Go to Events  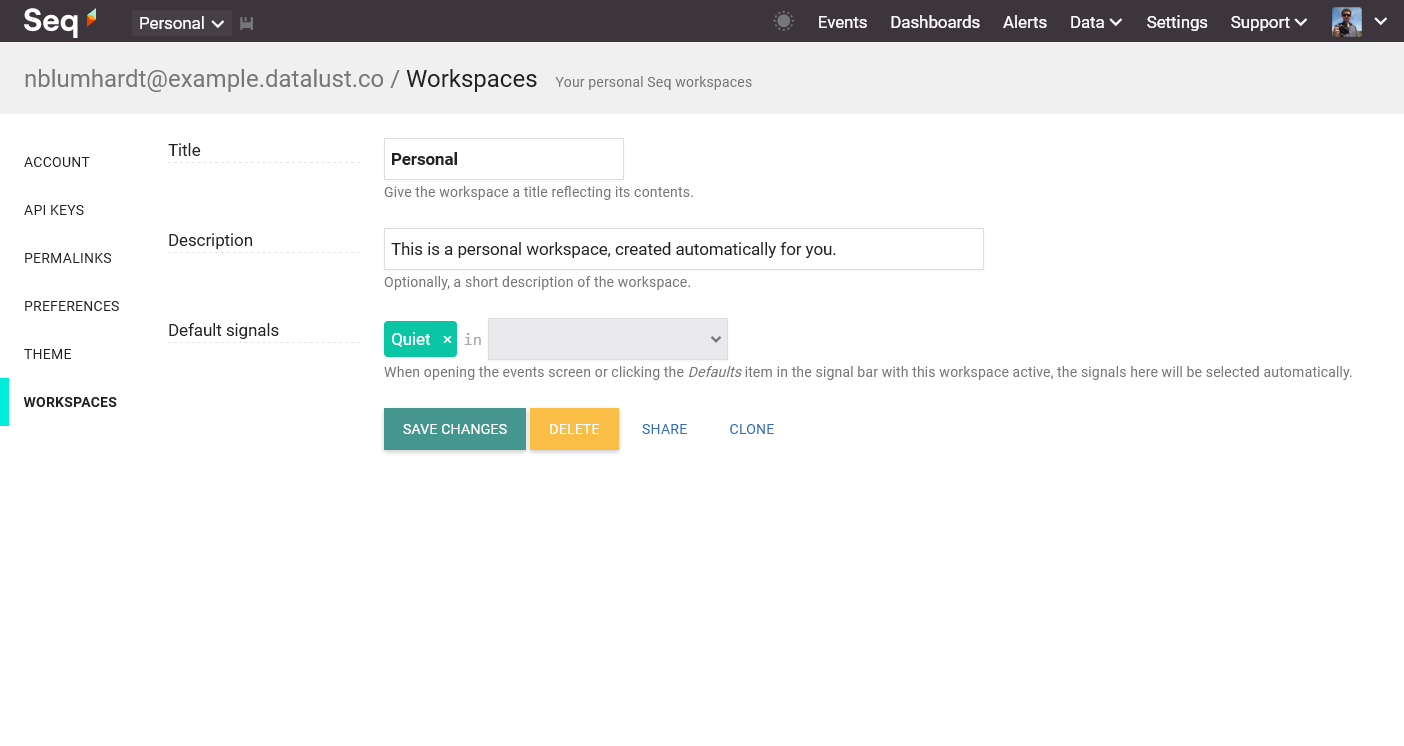pyautogui.click(x=842, y=22)
